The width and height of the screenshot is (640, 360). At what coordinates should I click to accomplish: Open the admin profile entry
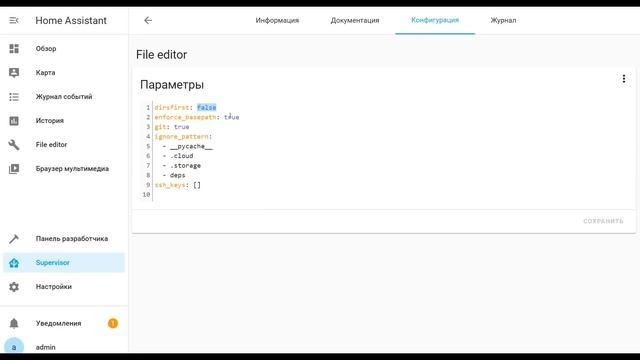[64, 347]
